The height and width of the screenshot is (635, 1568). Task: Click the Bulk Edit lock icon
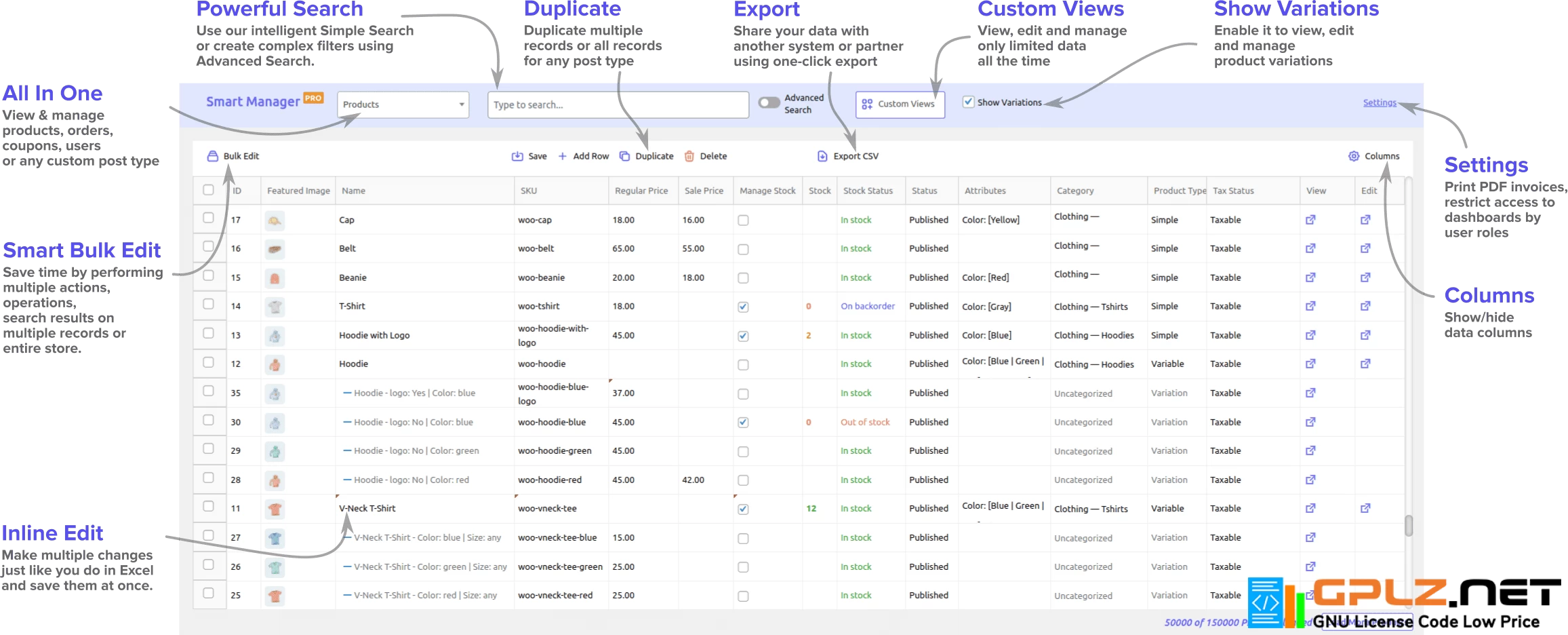click(x=212, y=156)
